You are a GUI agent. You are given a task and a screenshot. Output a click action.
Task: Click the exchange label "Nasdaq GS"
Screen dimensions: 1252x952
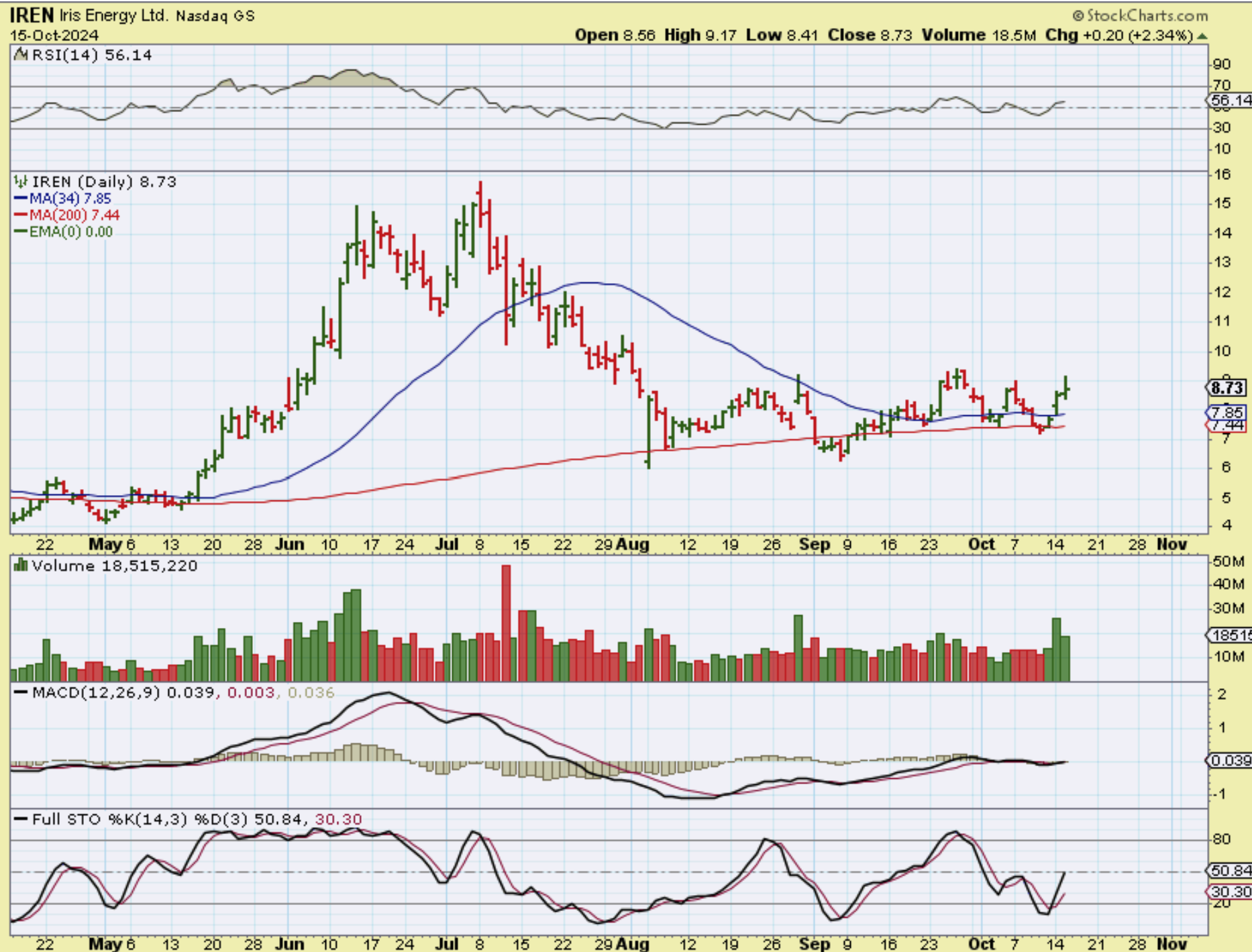click(215, 15)
